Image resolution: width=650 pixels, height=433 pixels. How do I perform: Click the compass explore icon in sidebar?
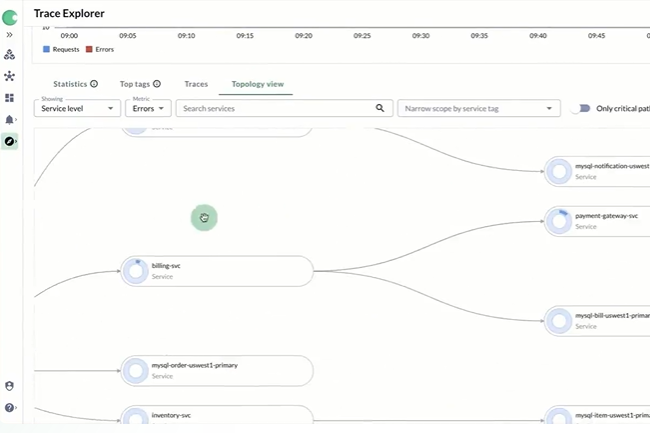[9, 142]
